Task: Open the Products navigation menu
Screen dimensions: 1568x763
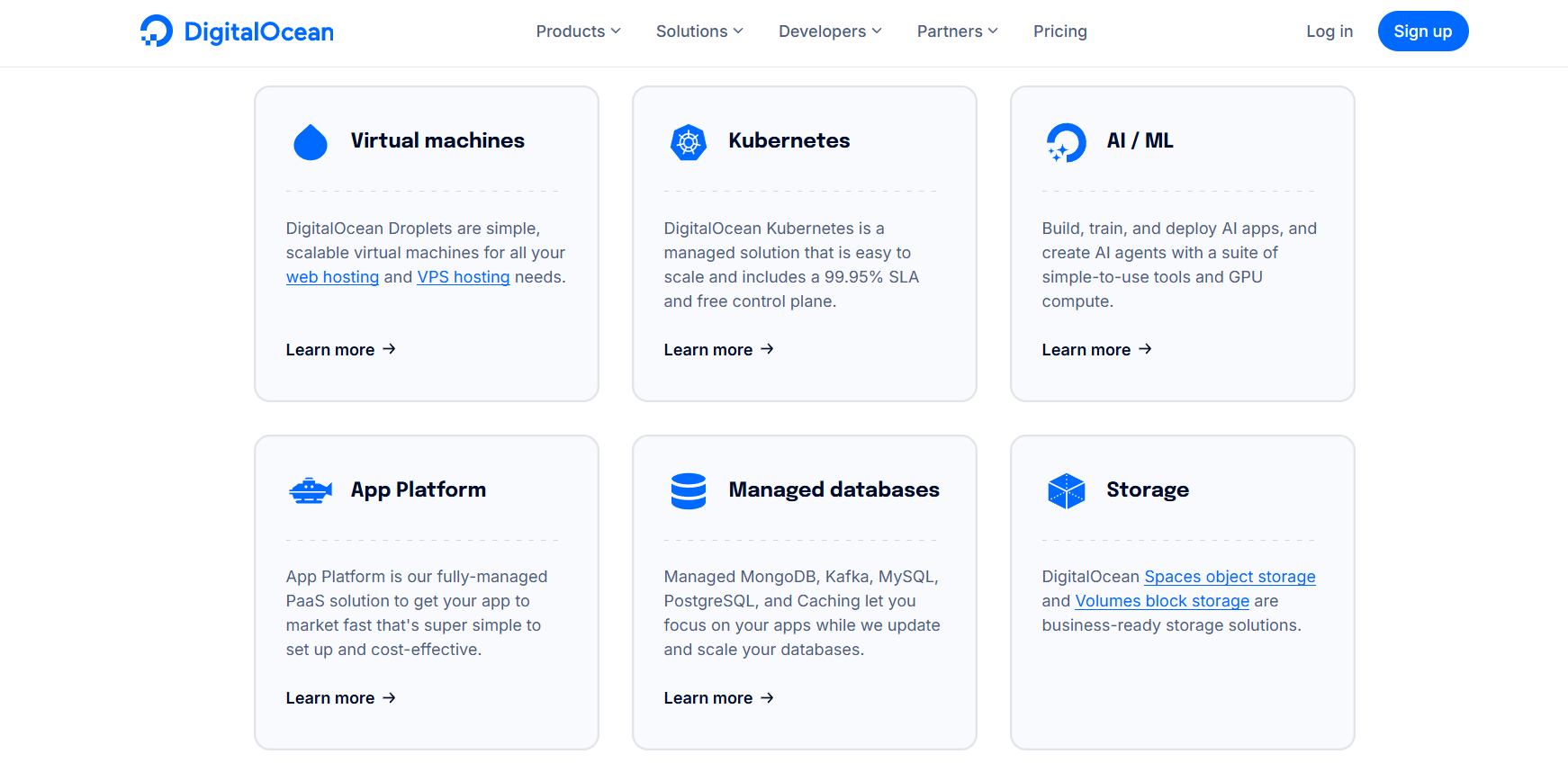Action: (578, 31)
